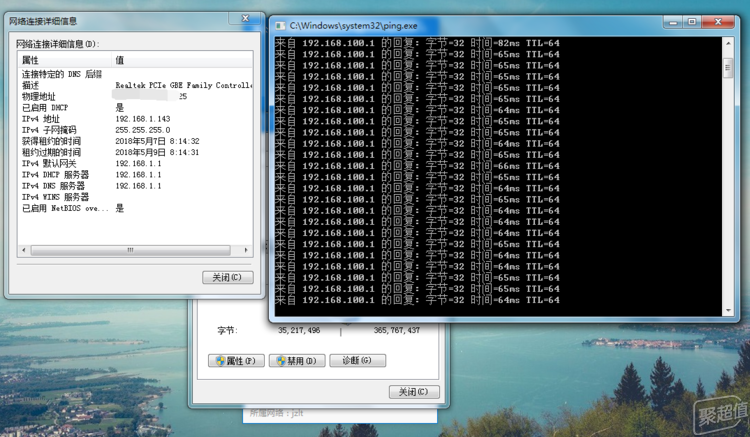
Task: Select the IPv4 WINS 服务器 row
Action: pos(135,197)
